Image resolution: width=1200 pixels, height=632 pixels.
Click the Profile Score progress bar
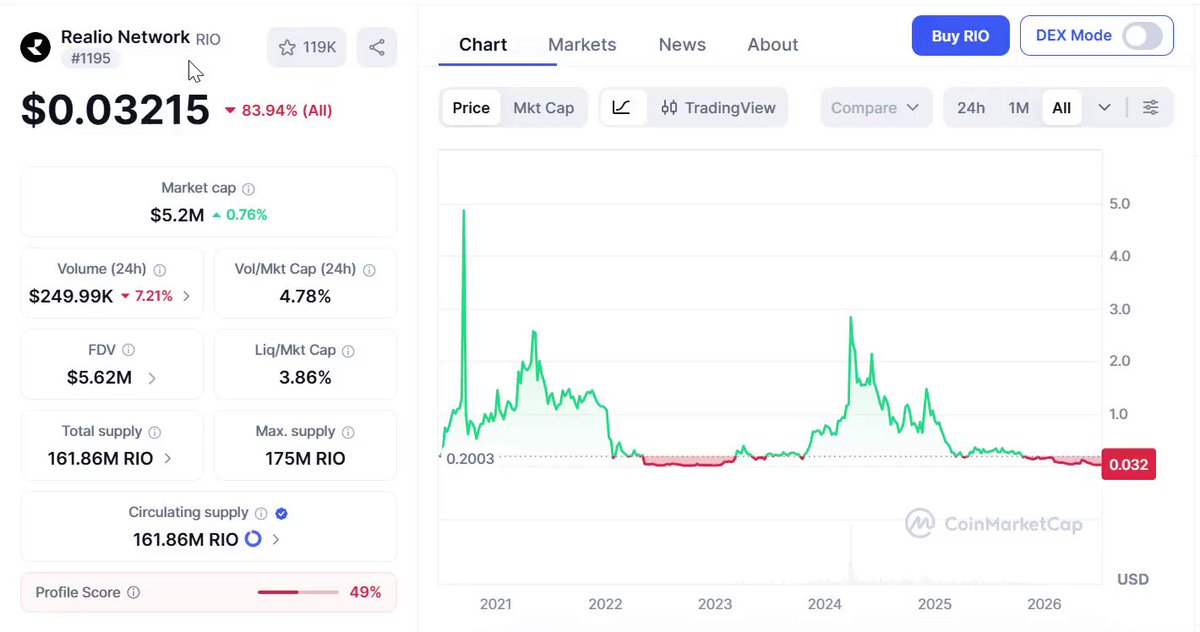[x=298, y=593]
